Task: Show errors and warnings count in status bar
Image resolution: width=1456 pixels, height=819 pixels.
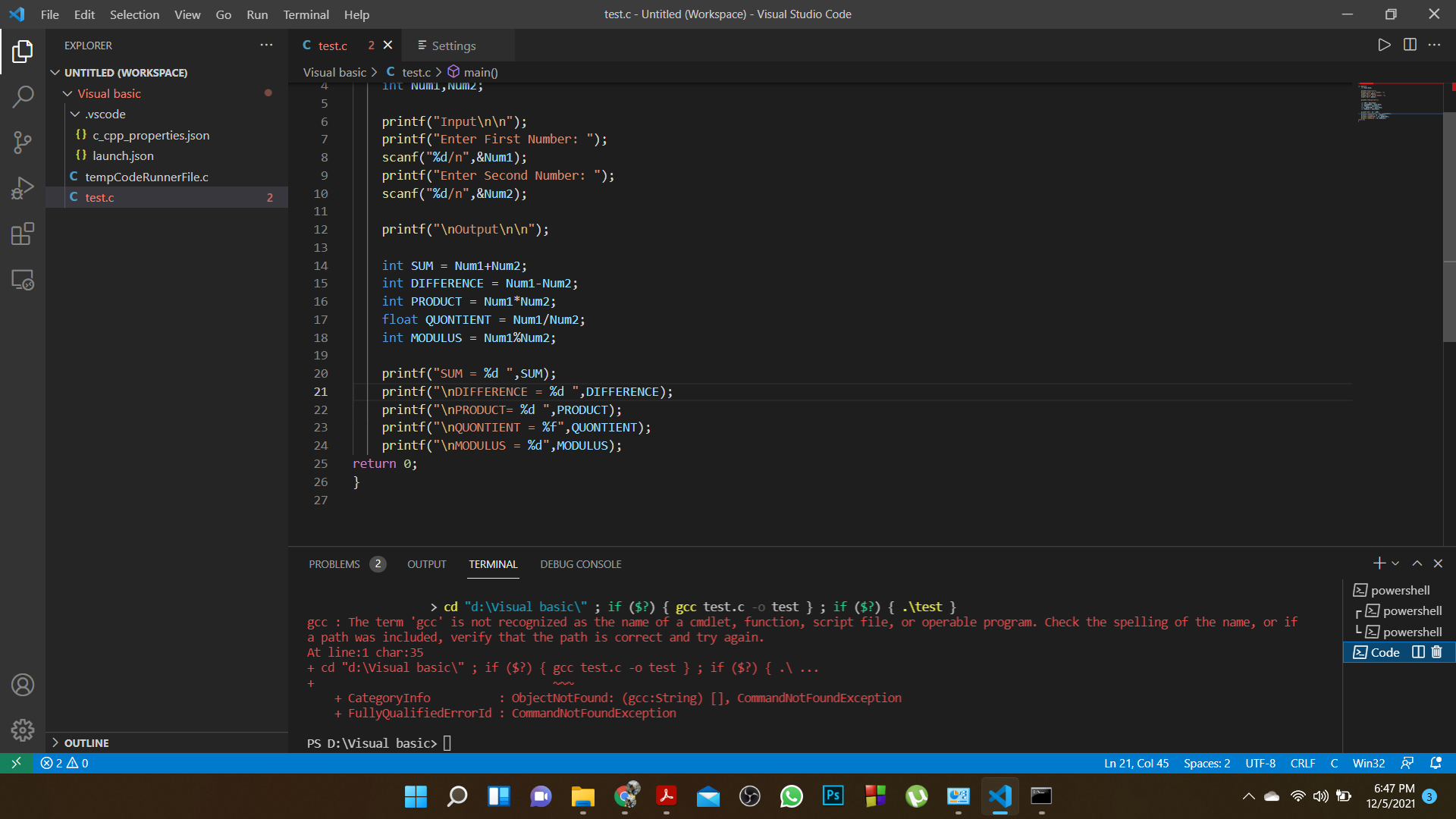Action: click(64, 763)
